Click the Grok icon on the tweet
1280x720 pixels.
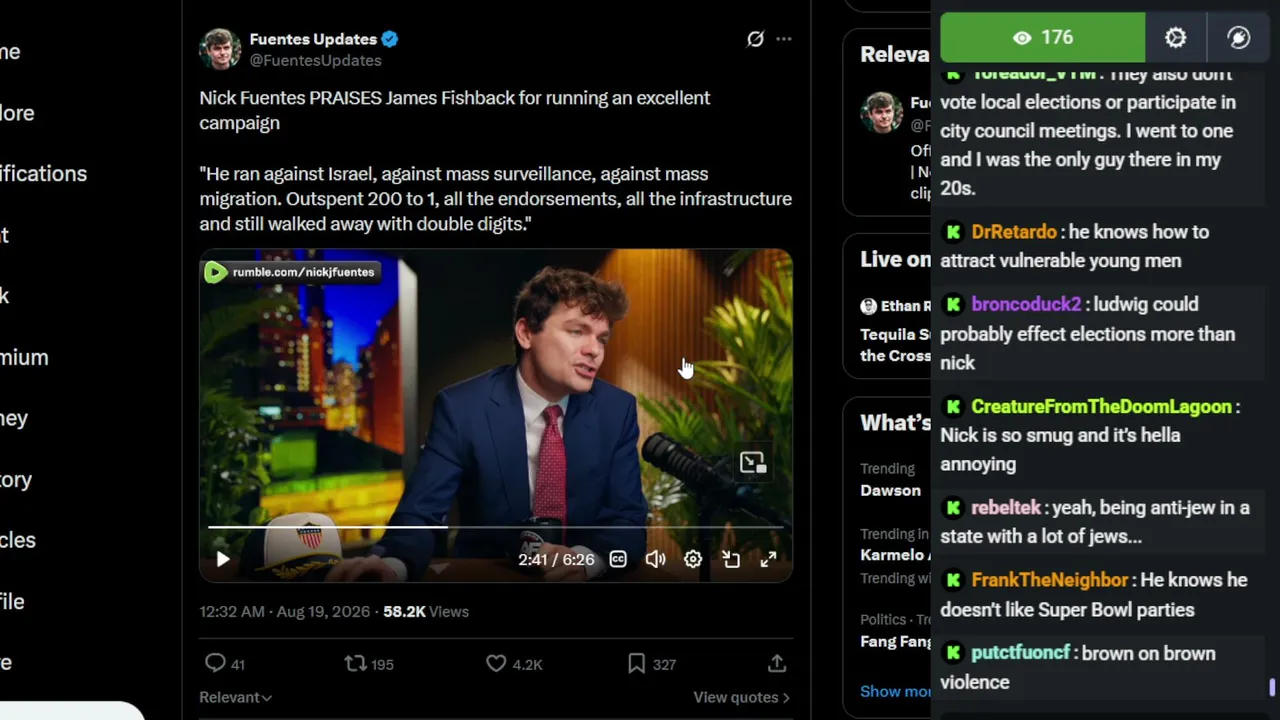click(755, 39)
